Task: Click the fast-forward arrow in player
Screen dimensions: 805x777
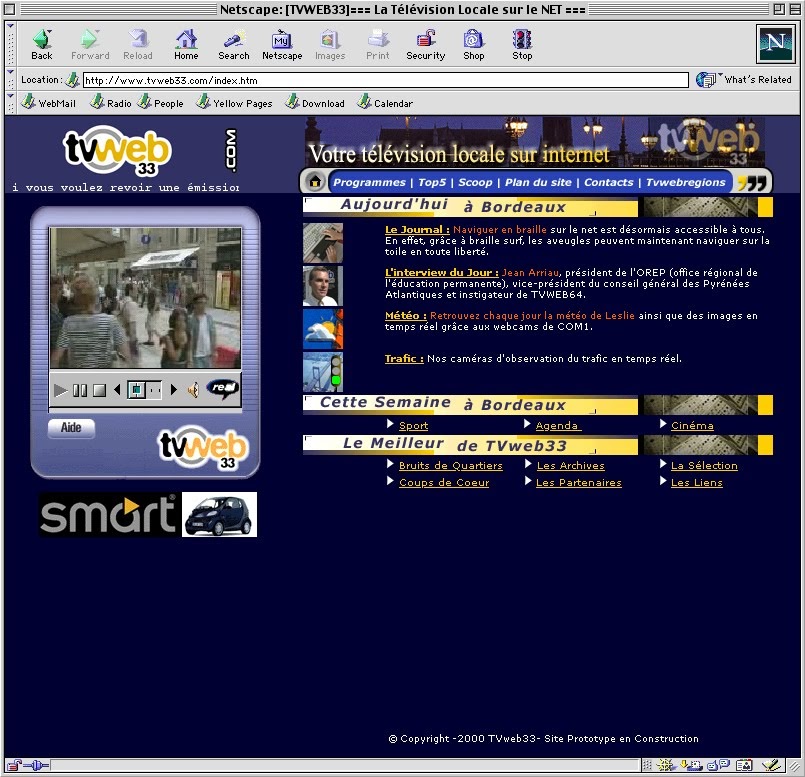Action: (174, 390)
